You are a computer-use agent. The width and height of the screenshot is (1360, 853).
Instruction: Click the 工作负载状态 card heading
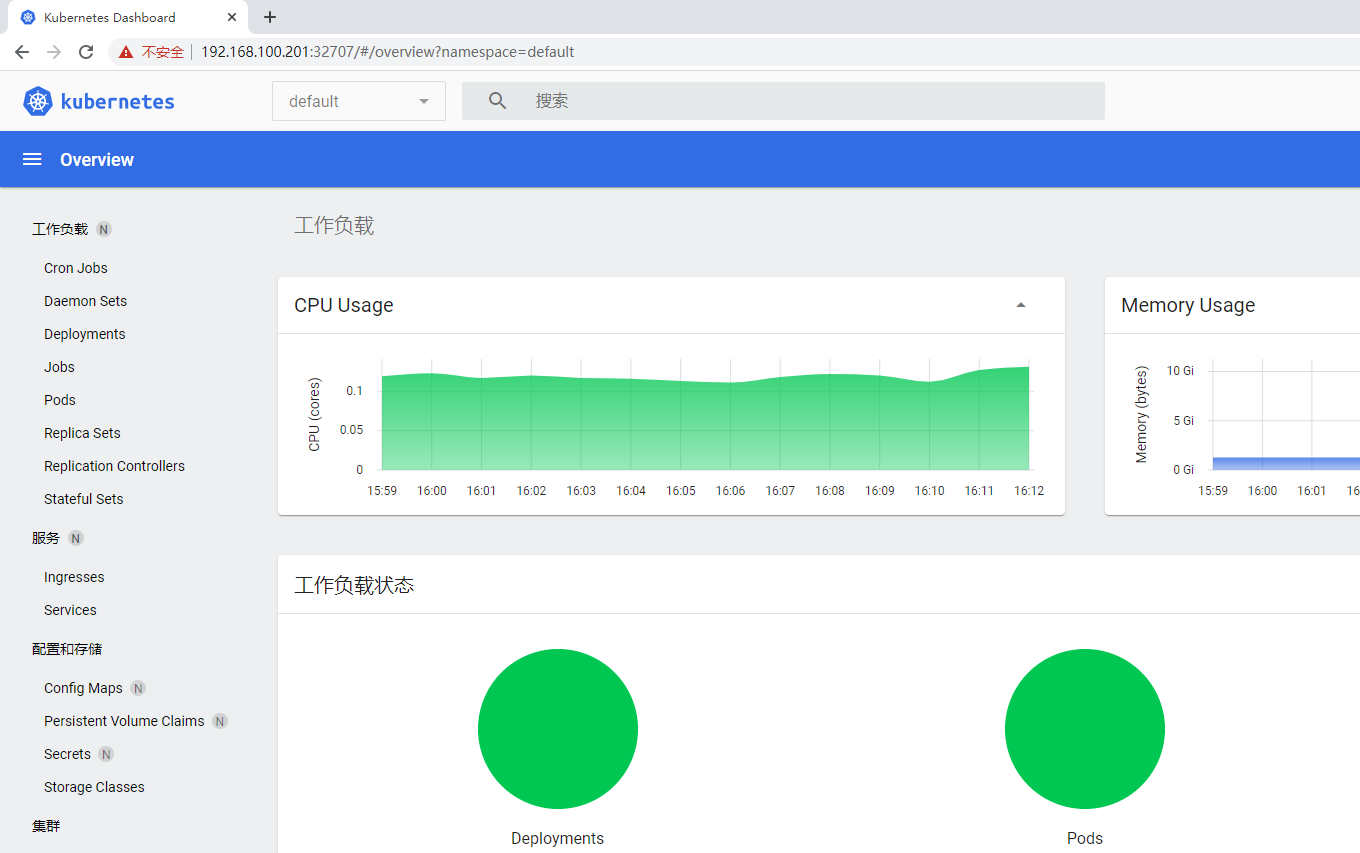pyautogui.click(x=354, y=585)
